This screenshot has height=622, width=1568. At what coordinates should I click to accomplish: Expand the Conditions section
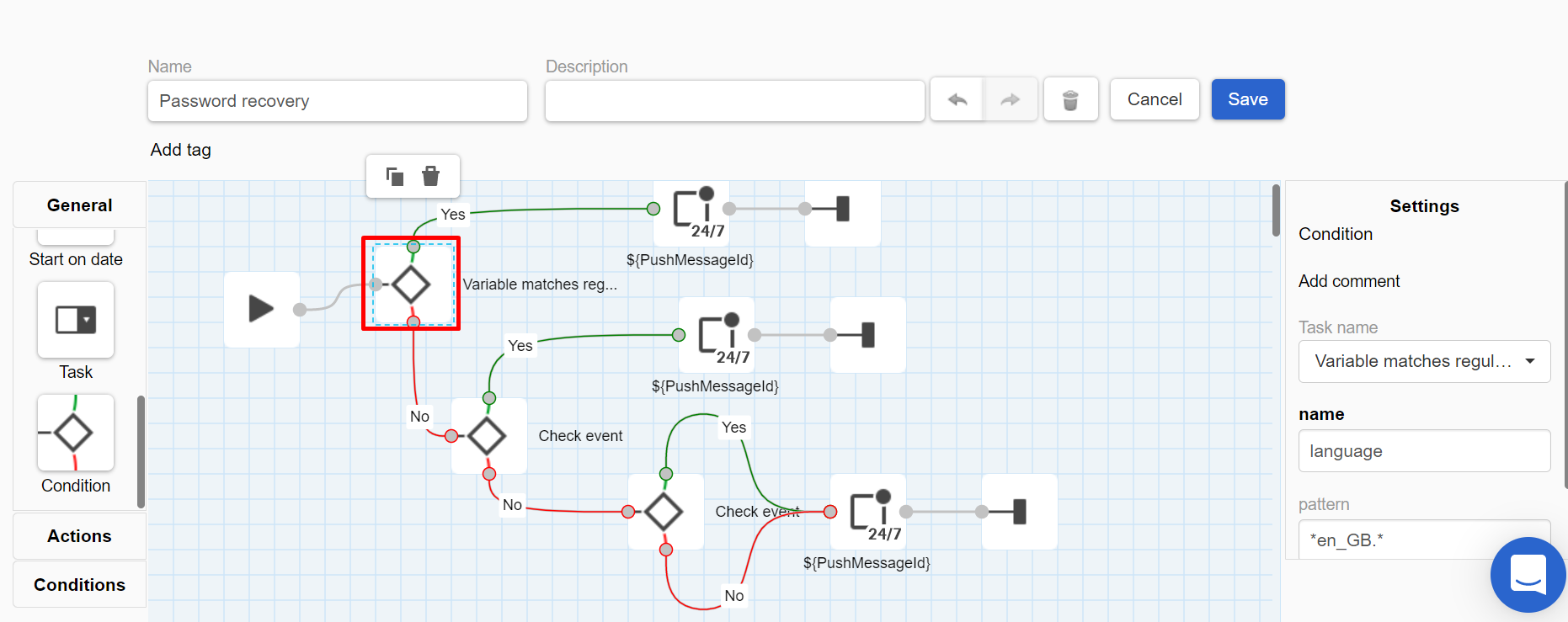click(79, 585)
